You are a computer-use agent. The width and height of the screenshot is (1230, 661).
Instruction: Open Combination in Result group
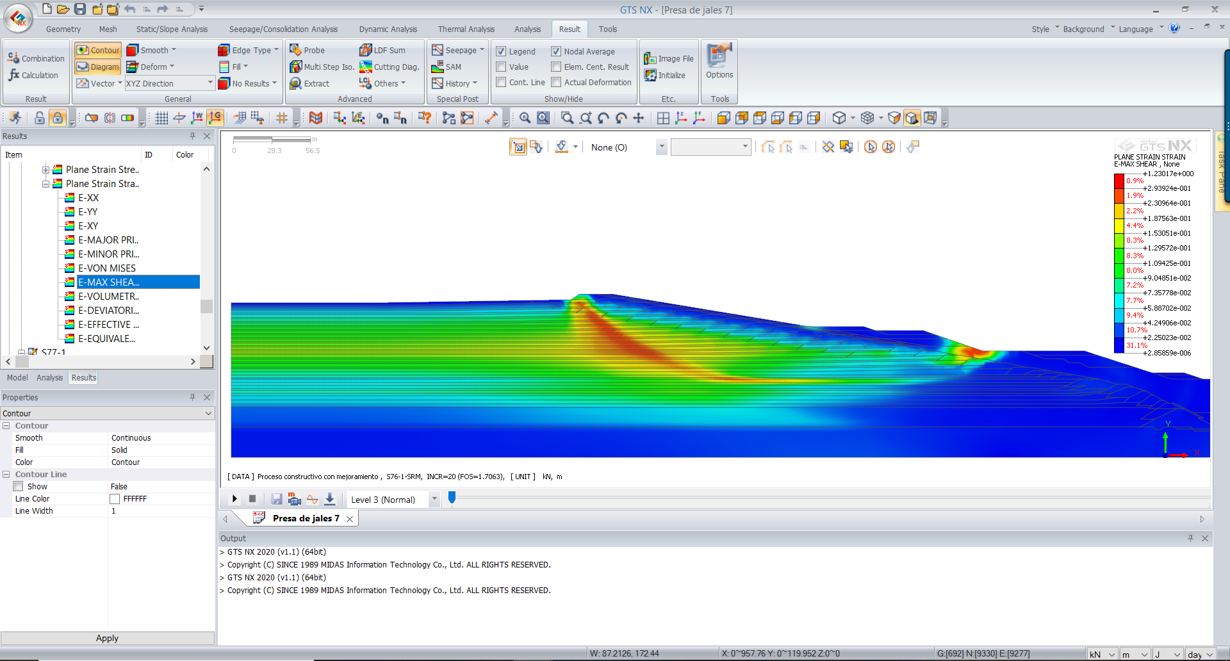click(36, 58)
